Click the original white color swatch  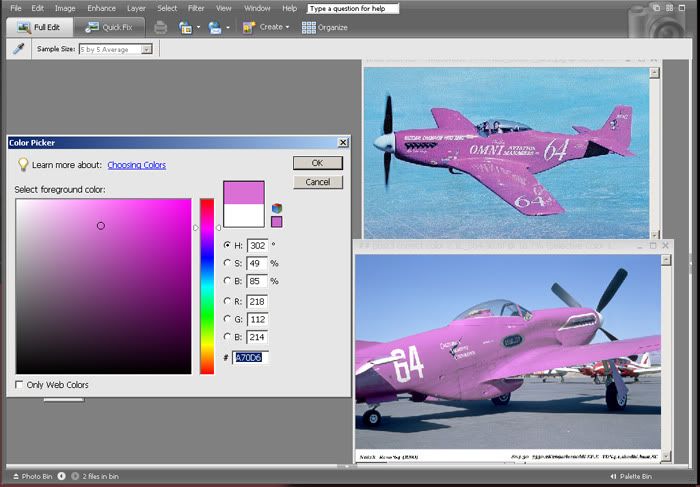244,216
